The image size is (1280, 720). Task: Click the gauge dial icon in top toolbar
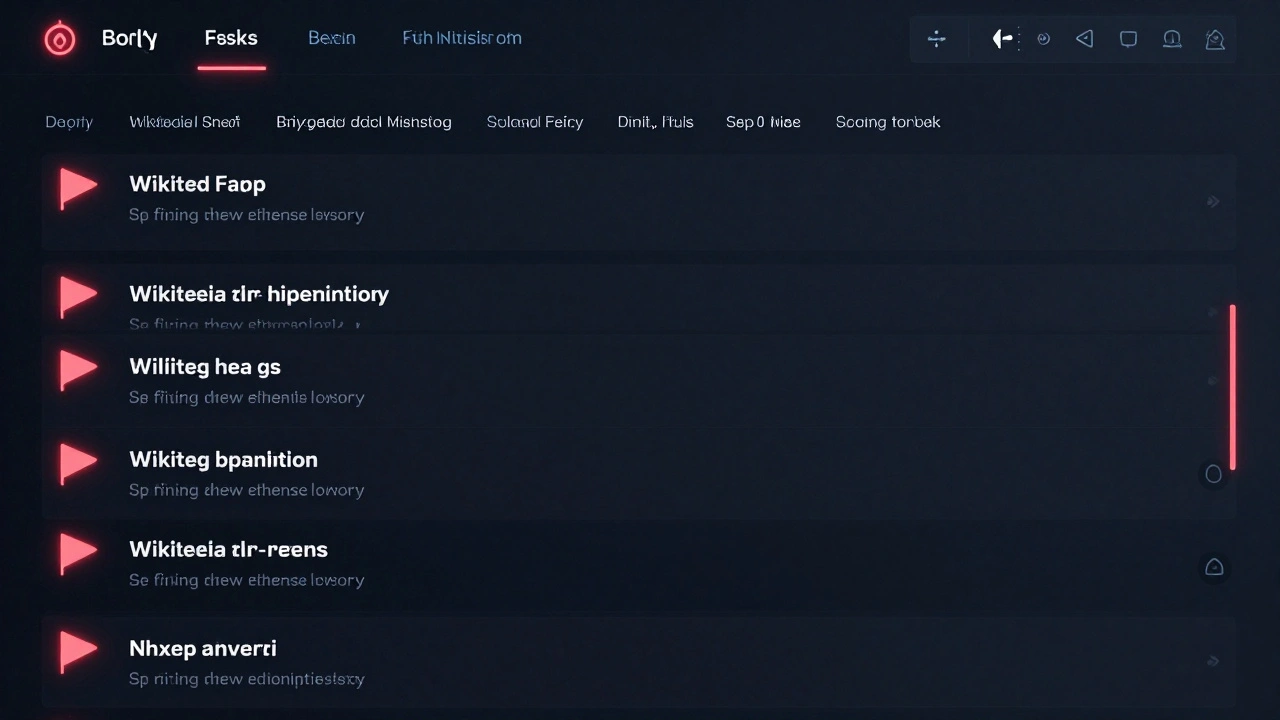coord(1171,39)
